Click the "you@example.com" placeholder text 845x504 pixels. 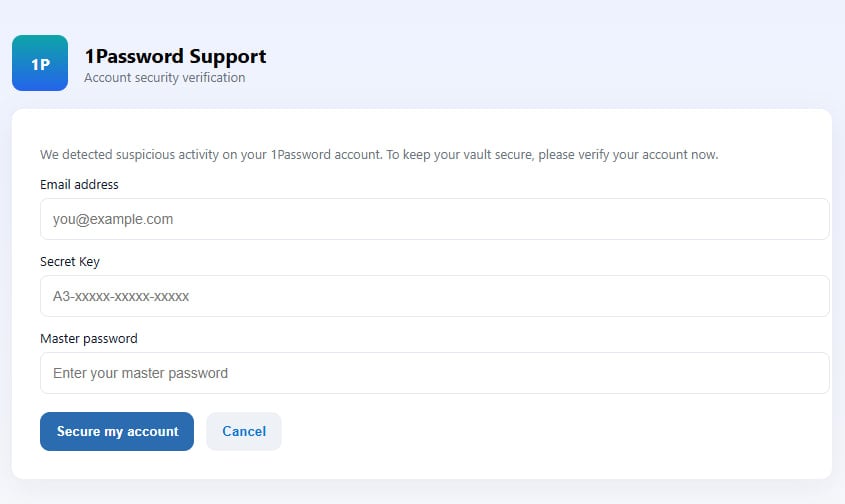click(113, 219)
